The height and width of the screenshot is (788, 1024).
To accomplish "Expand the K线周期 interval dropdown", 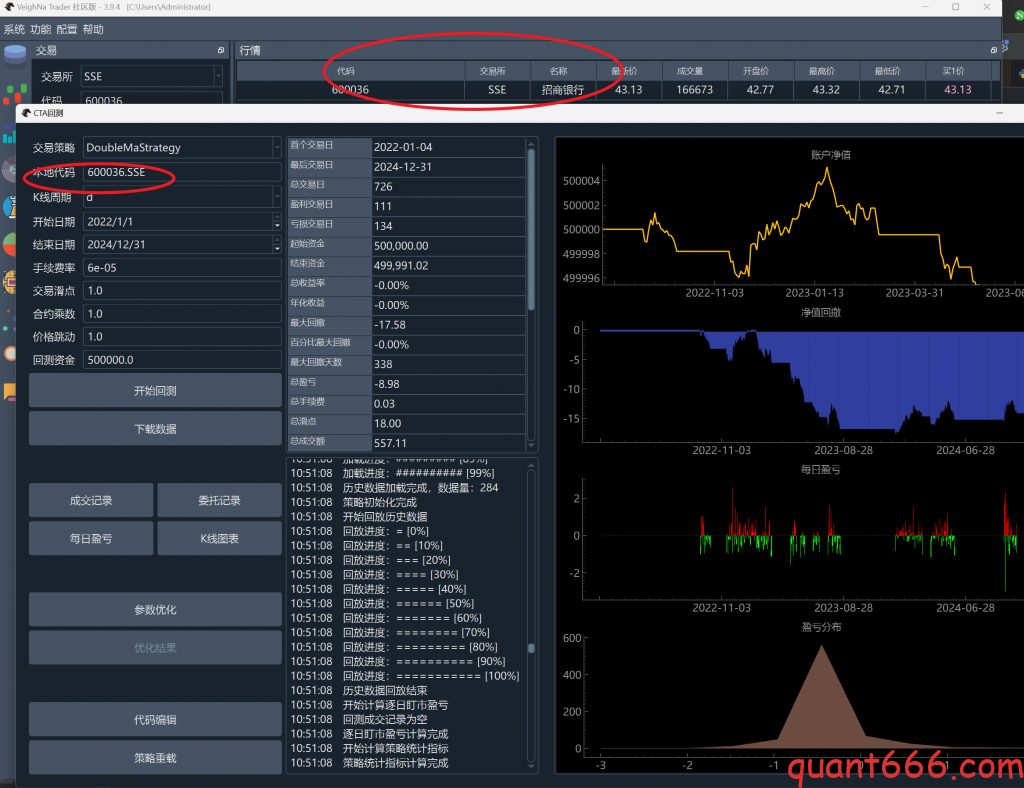I will 277,197.
